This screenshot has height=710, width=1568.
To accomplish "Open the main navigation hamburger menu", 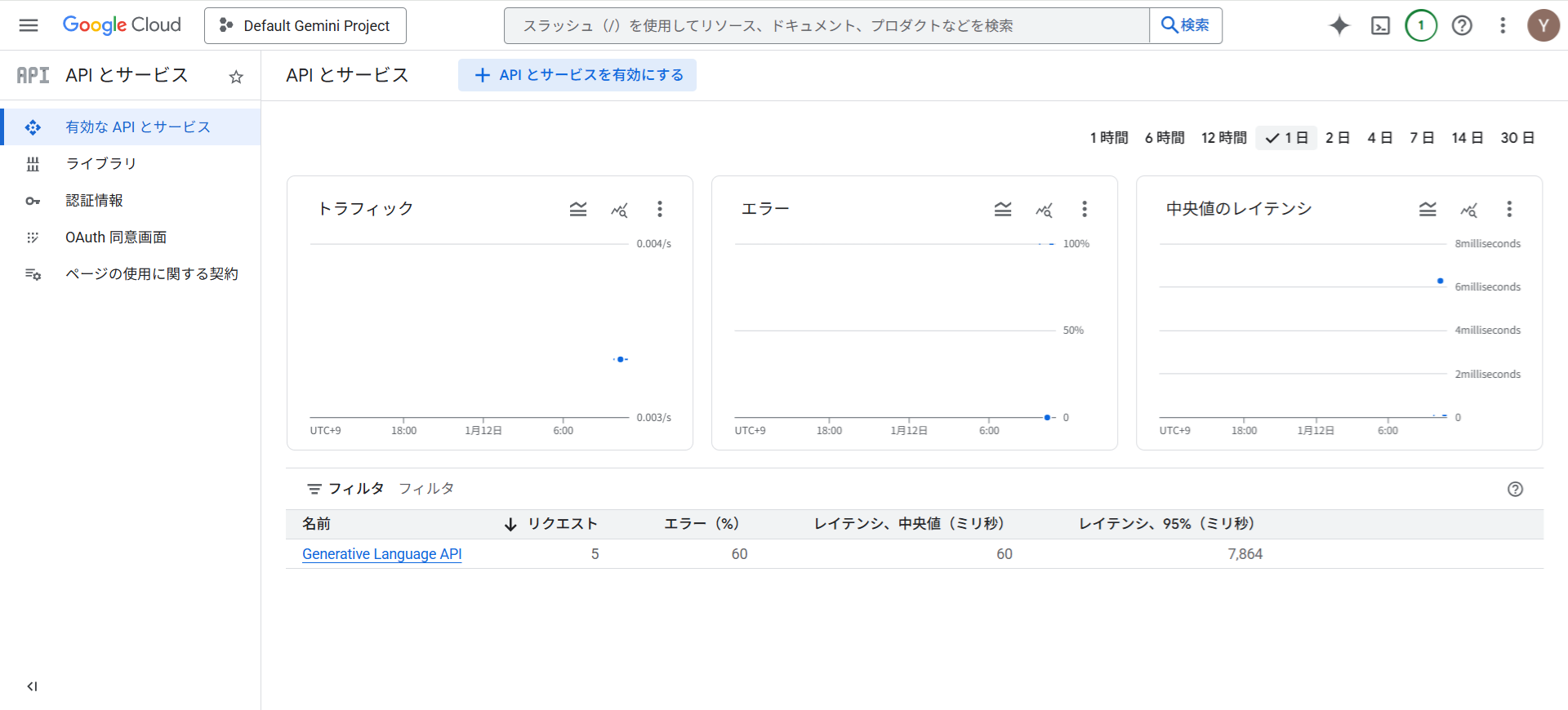I will coord(29,25).
